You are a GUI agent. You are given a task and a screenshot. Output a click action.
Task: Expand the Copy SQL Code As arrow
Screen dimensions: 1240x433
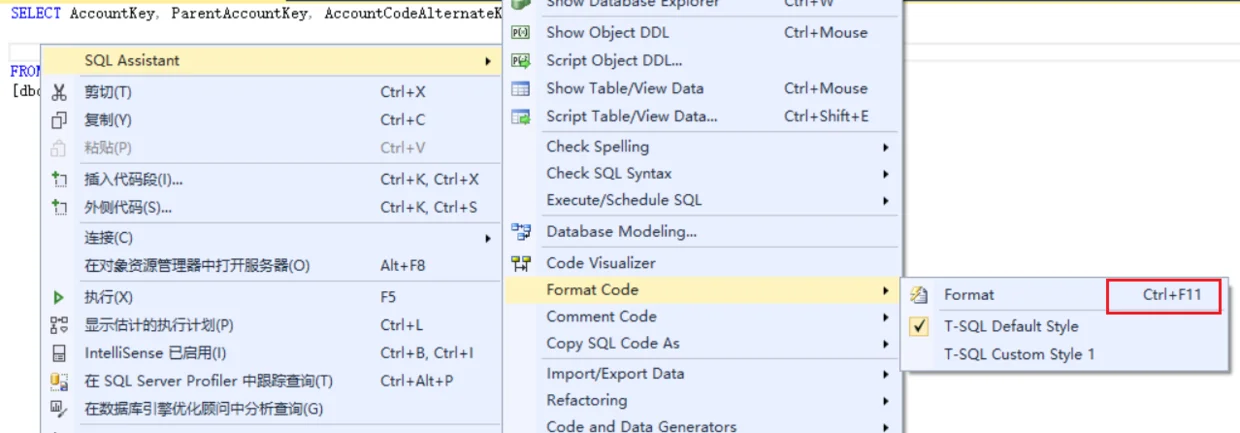[x=886, y=344]
